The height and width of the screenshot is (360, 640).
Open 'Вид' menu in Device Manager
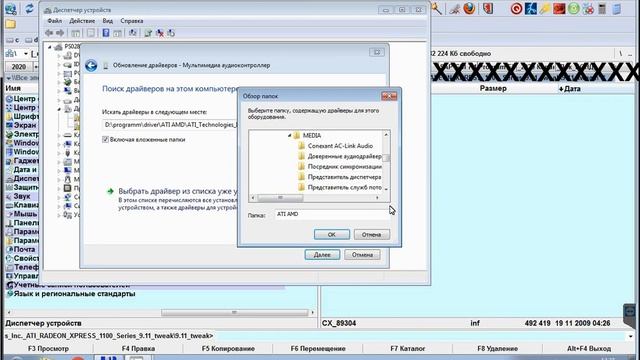(x=108, y=21)
